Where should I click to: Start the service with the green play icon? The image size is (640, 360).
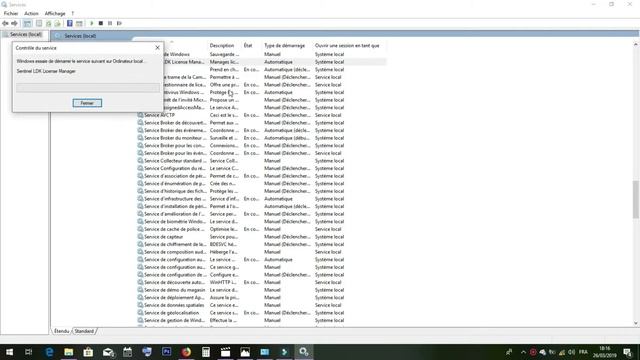click(x=92, y=23)
